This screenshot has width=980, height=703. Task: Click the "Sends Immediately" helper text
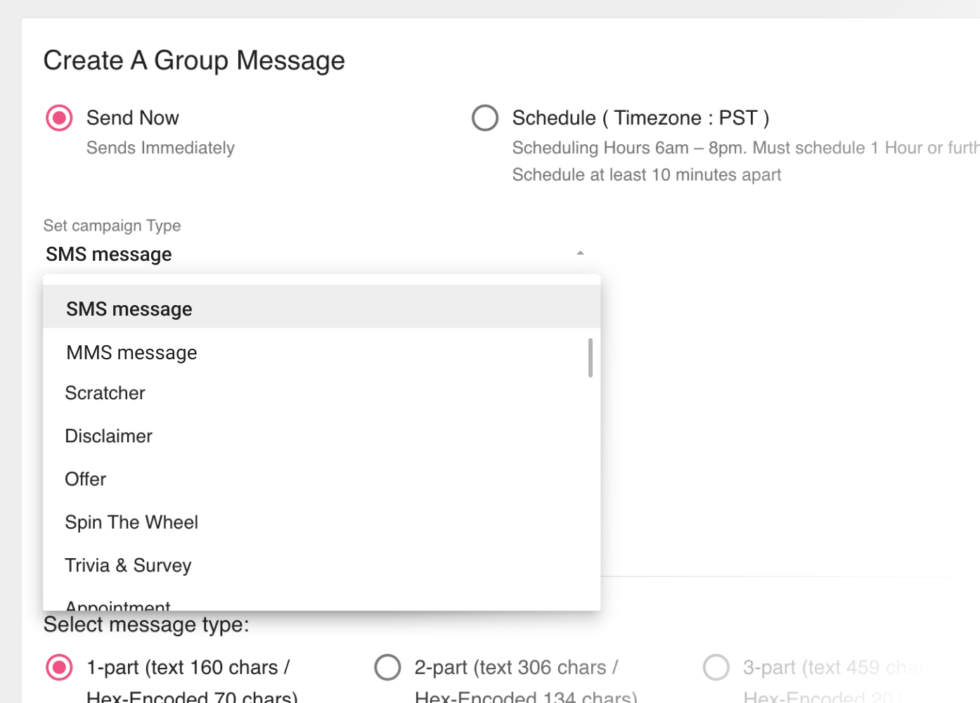[160, 147]
